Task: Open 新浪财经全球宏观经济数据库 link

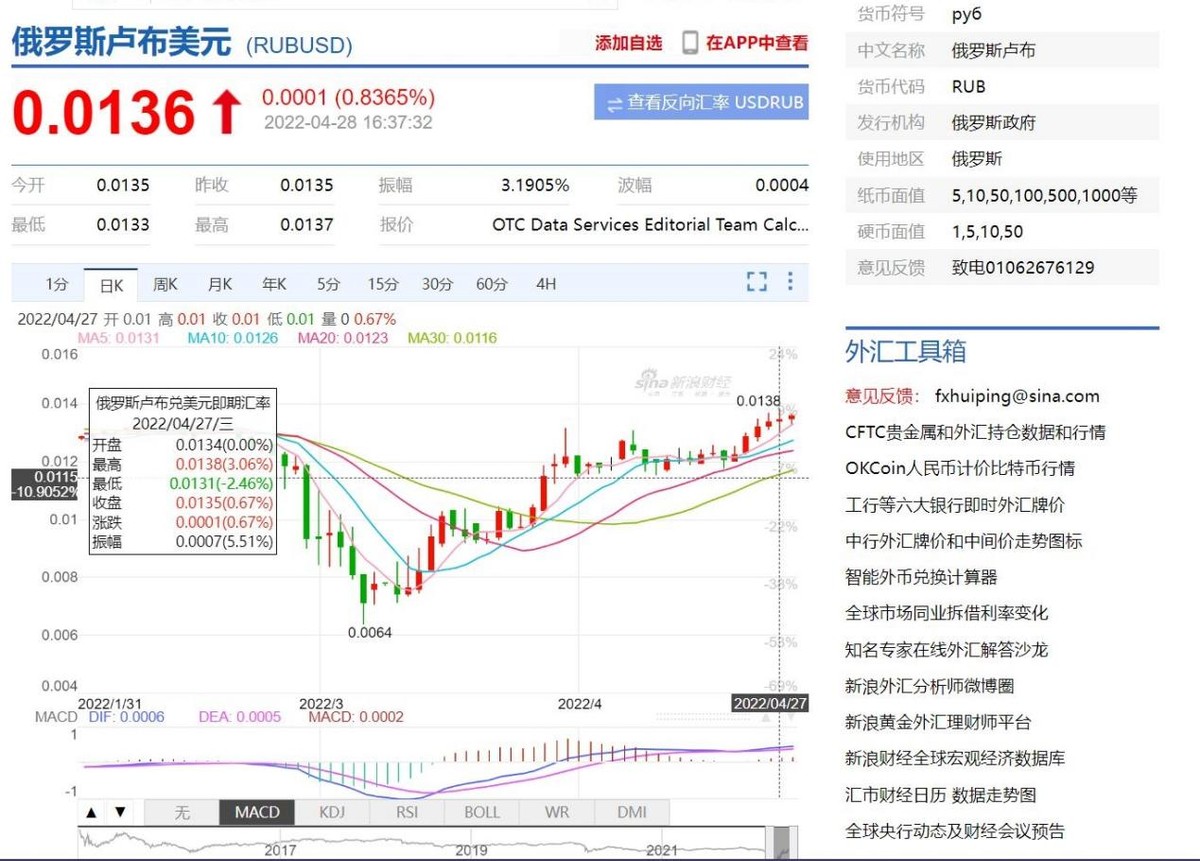Action: pos(955,758)
